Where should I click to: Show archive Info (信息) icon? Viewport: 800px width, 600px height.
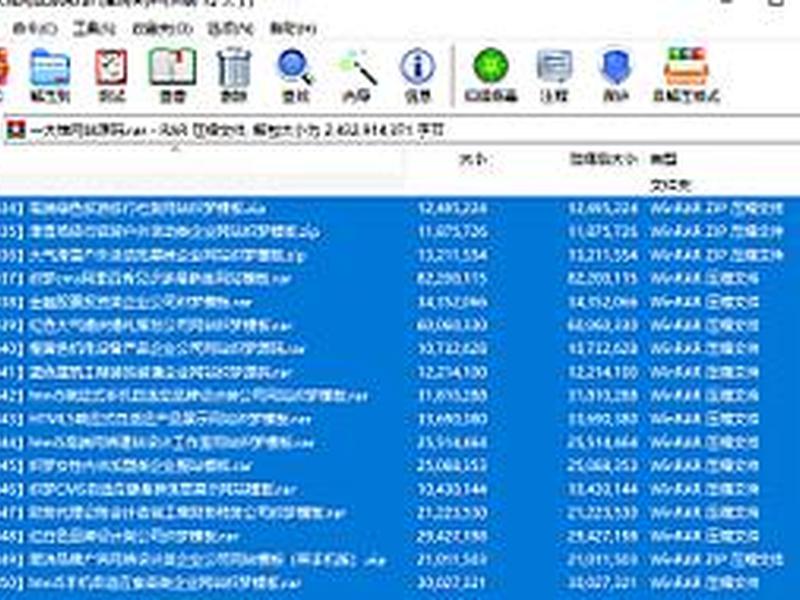(x=418, y=75)
